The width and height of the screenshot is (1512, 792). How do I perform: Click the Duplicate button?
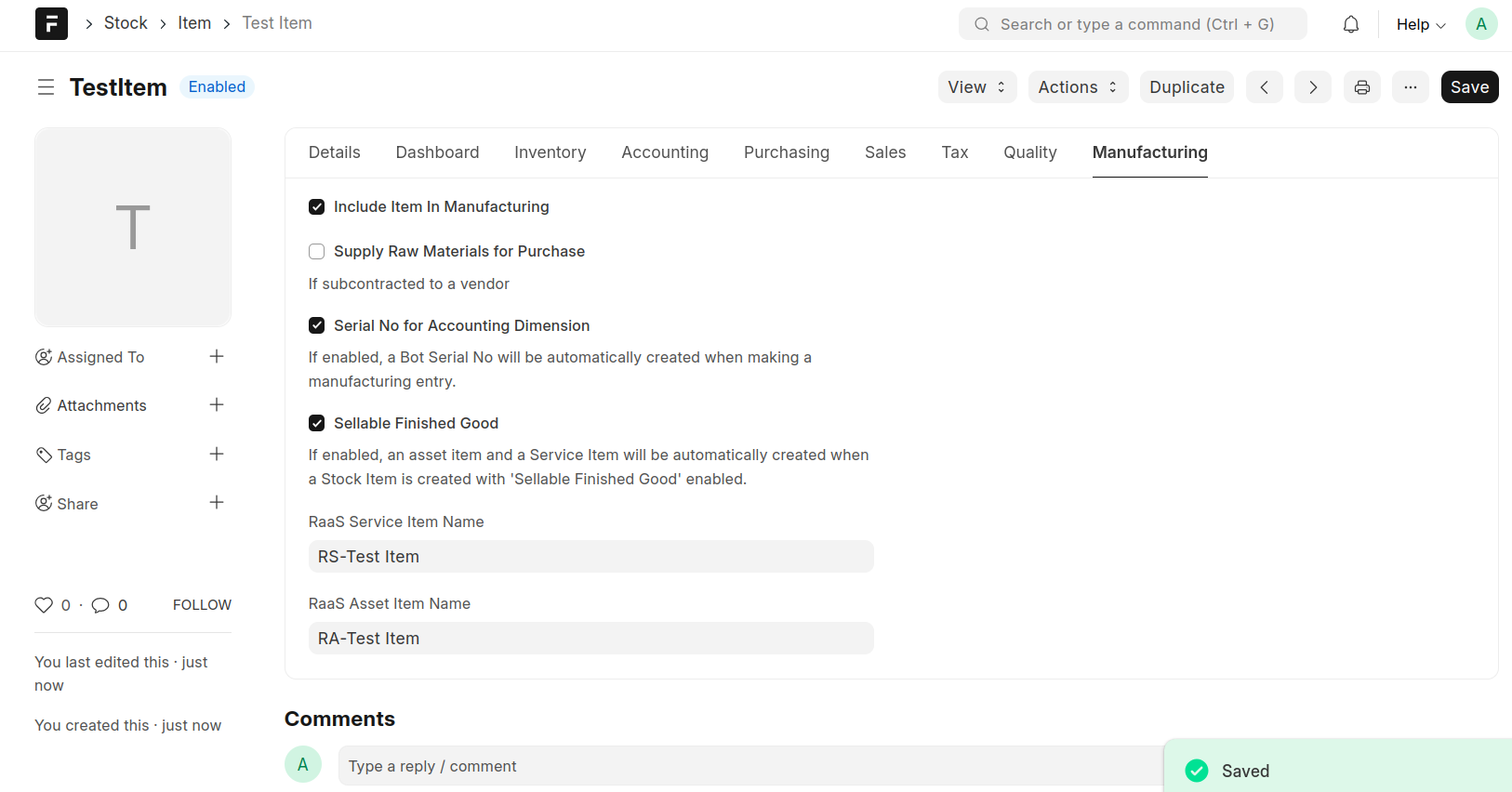[1186, 87]
